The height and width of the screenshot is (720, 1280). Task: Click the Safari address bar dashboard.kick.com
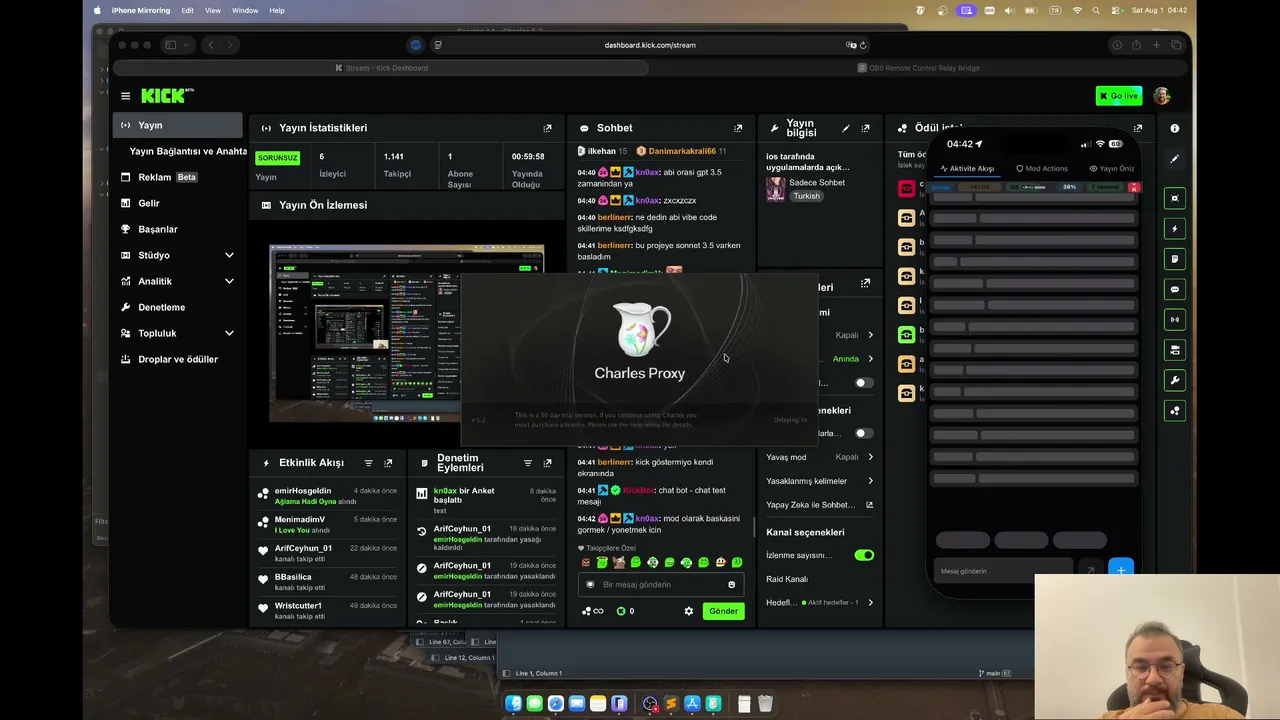(650, 45)
